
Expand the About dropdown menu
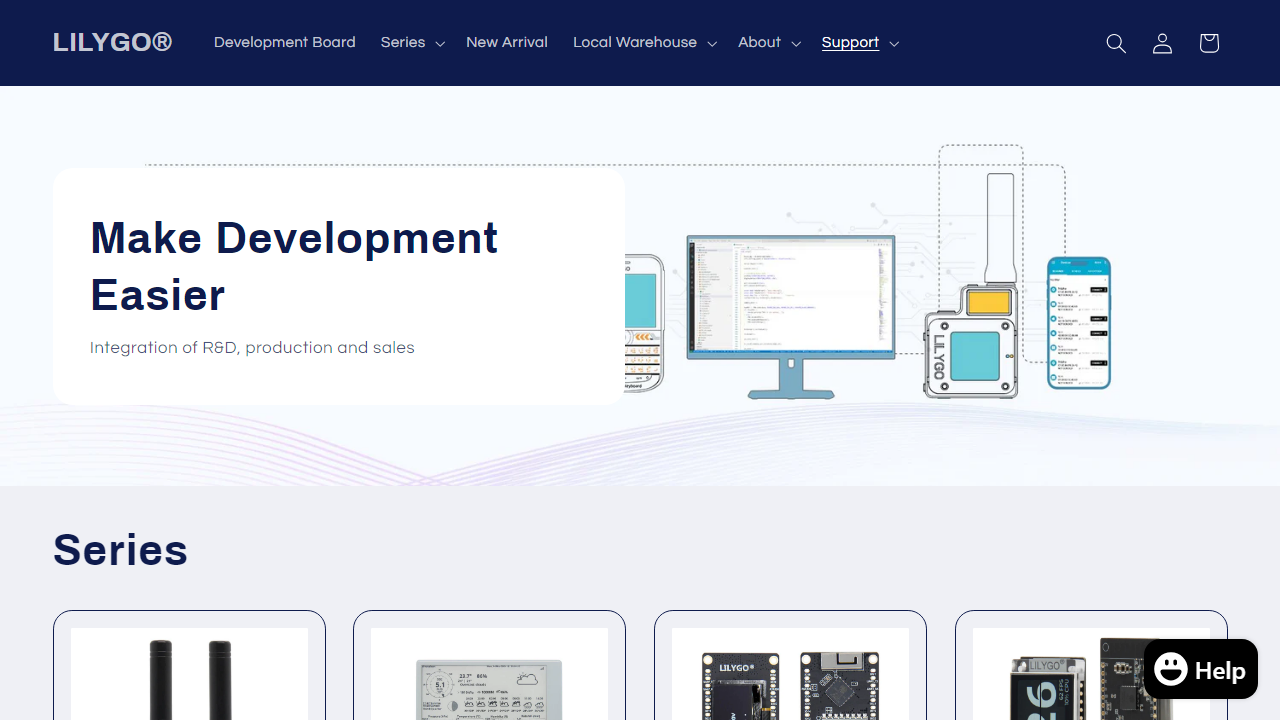pos(769,42)
